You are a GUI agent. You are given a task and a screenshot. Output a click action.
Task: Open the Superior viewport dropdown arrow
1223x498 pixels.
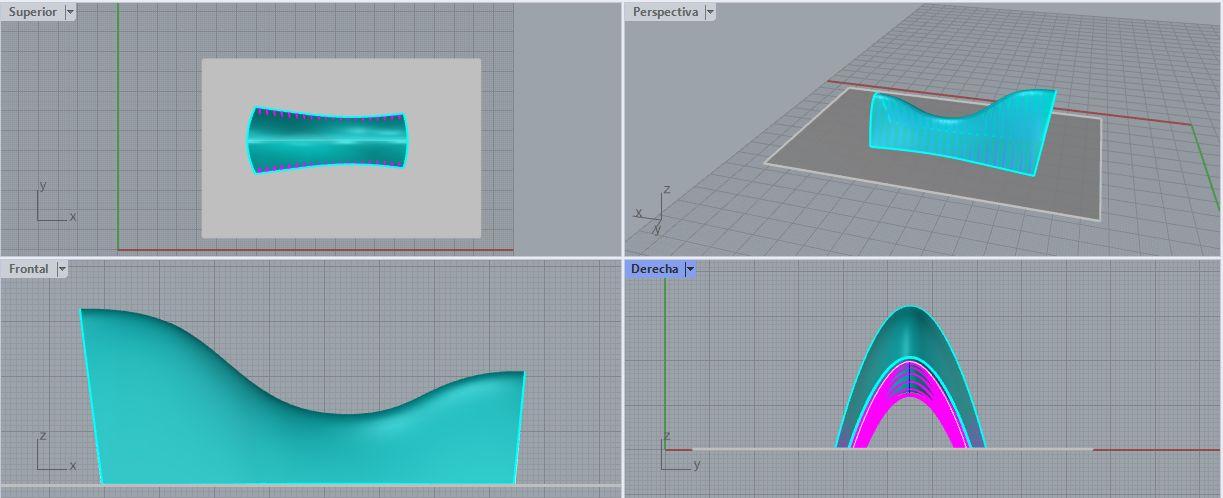pos(69,12)
